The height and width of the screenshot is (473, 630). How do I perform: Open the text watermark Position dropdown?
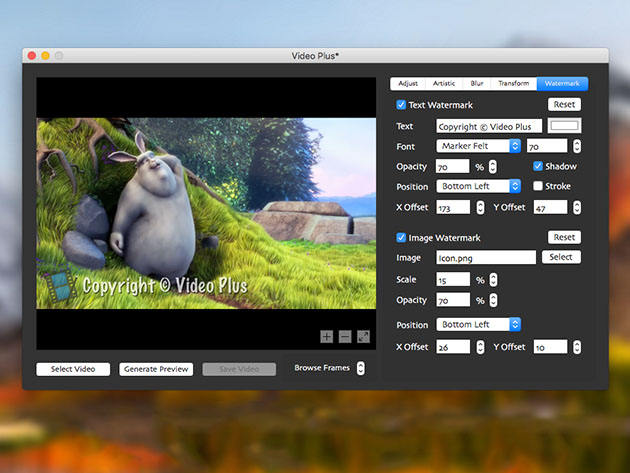[479, 186]
